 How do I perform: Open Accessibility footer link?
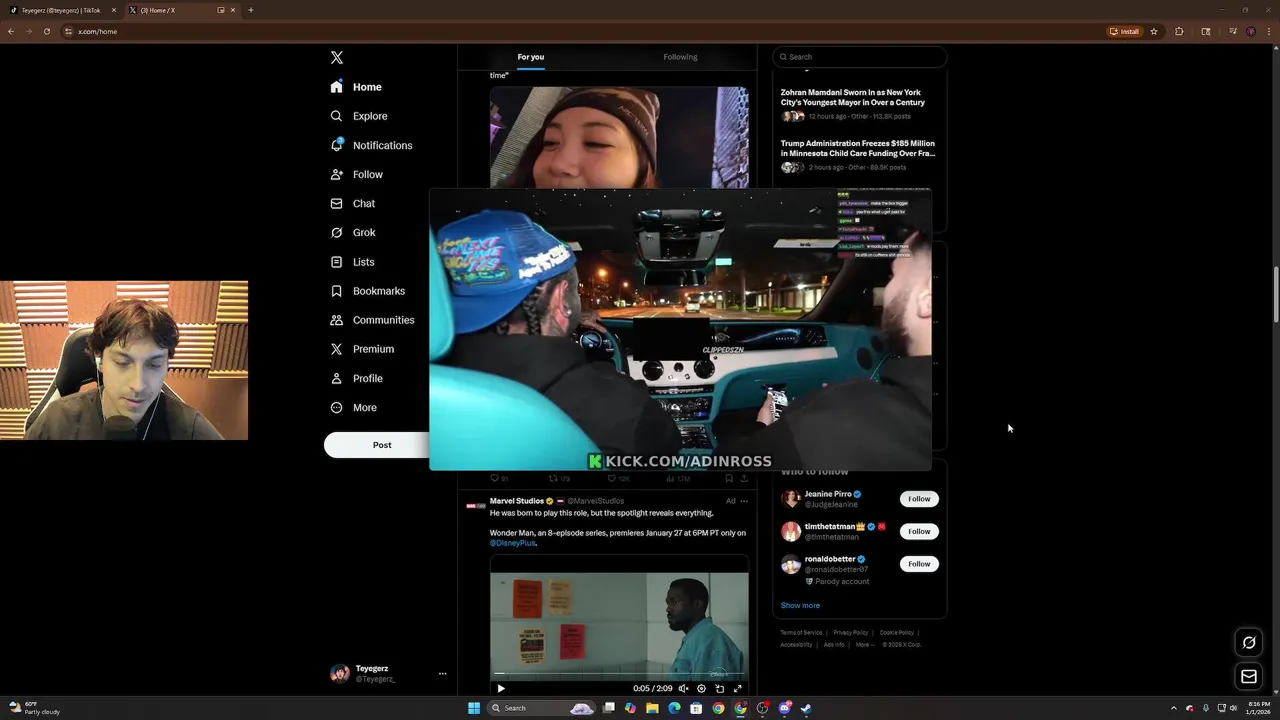pyautogui.click(x=796, y=645)
